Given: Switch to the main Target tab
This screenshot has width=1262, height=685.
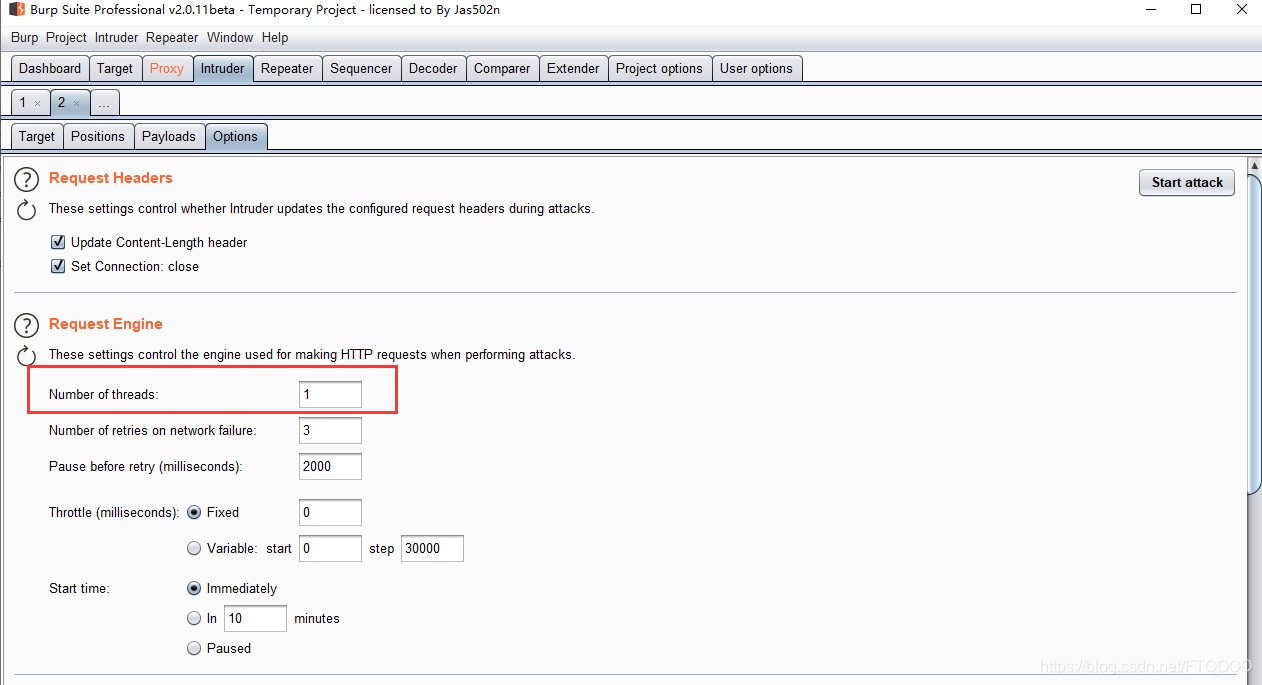Looking at the screenshot, I should [115, 68].
